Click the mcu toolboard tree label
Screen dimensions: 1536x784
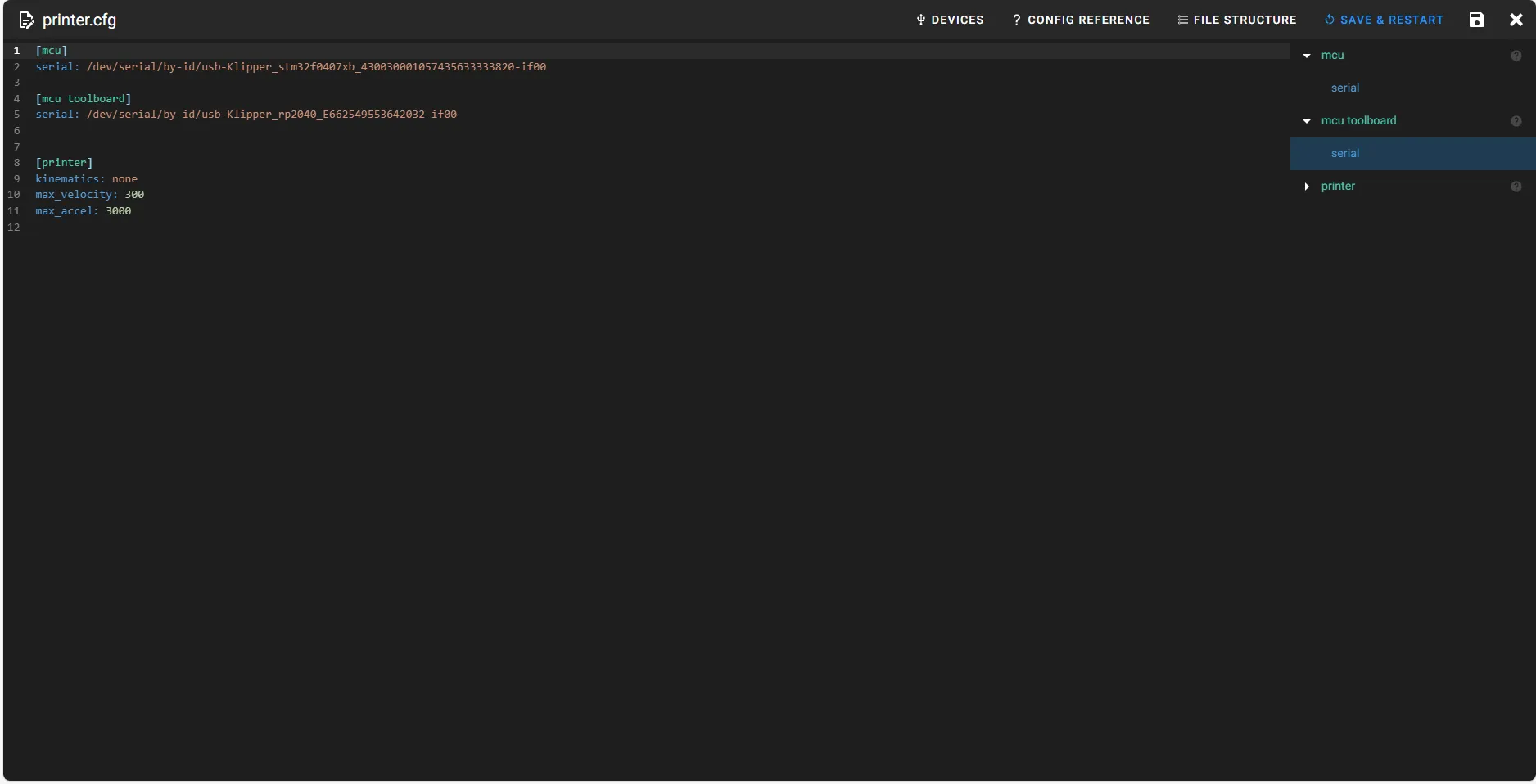(1358, 120)
